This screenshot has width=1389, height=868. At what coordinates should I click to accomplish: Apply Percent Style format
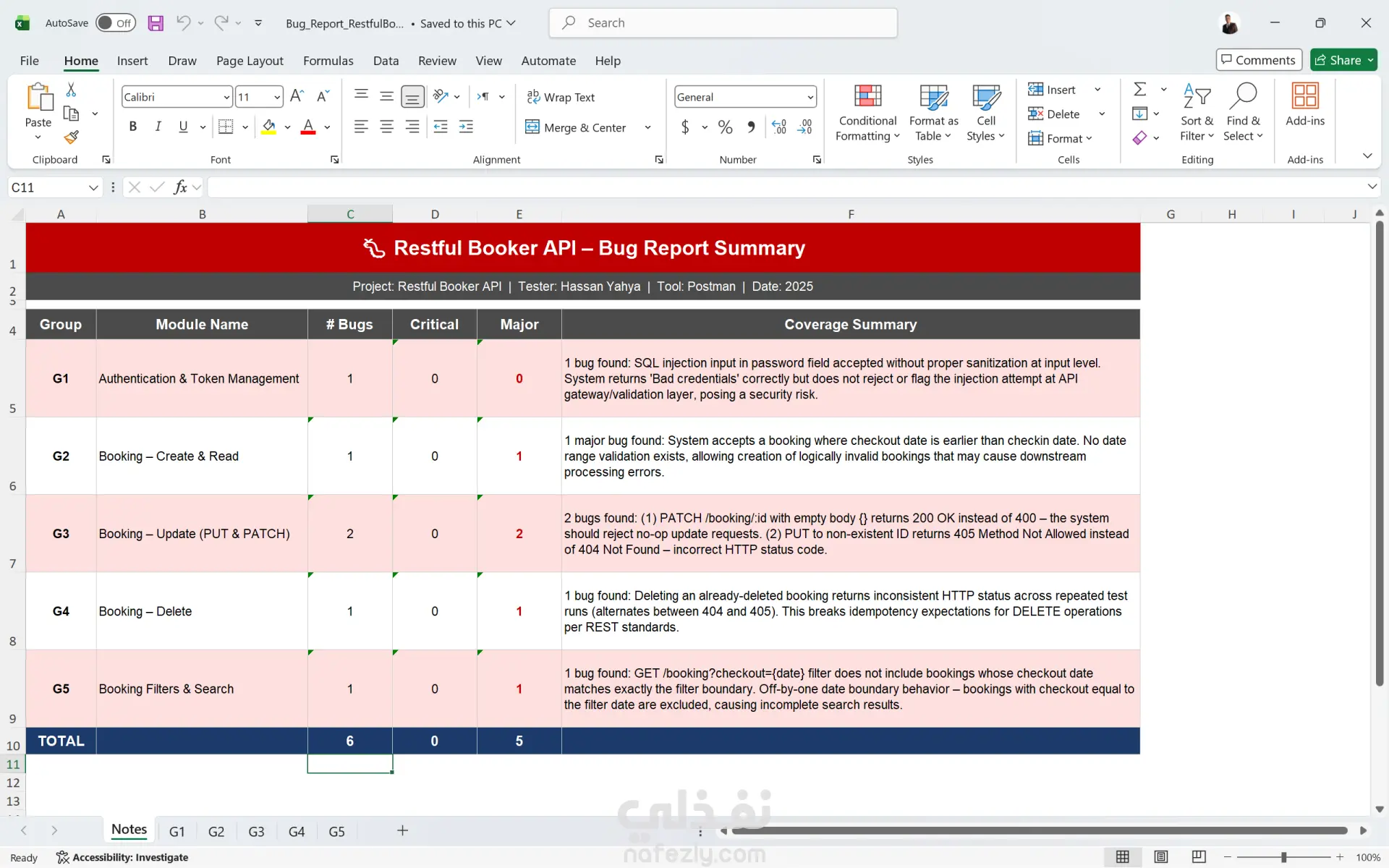click(725, 127)
